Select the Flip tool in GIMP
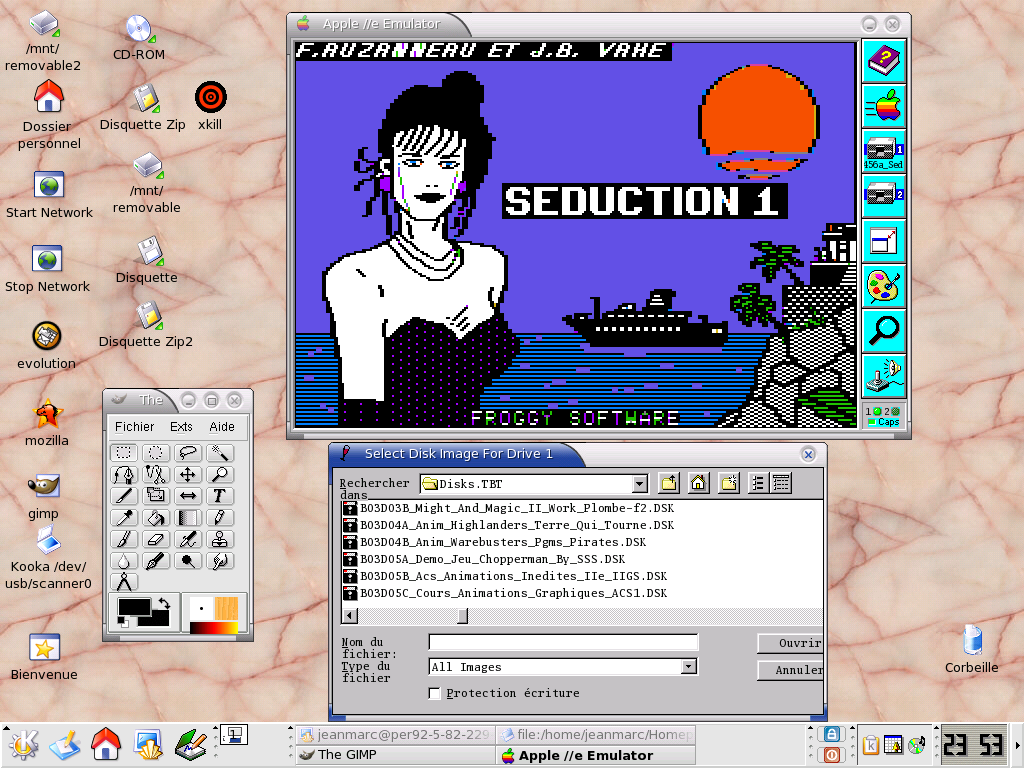This screenshot has width=1024, height=768. tap(187, 496)
